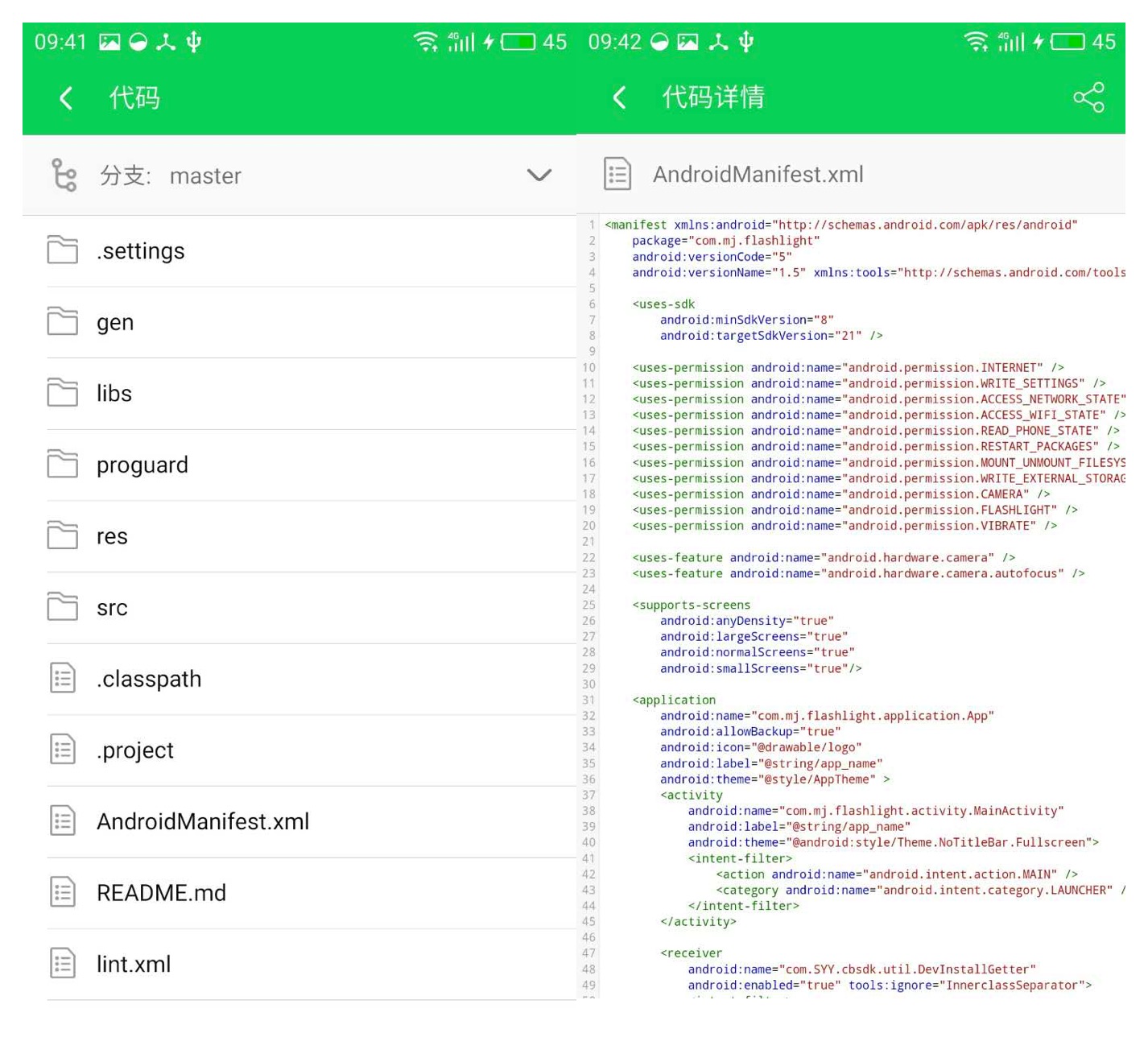The height and width of the screenshot is (1058, 1148).
Task: Tap the document icon beside AndroidManifest.xml header
Action: [617, 174]
